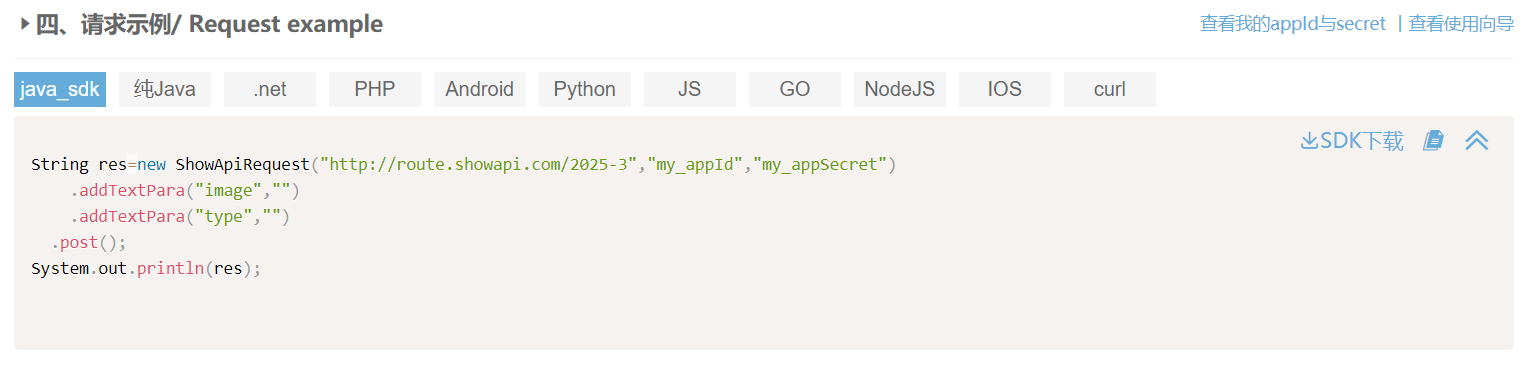
Task: Open the 查看使用向导 link
Action: coord(1461,24)
